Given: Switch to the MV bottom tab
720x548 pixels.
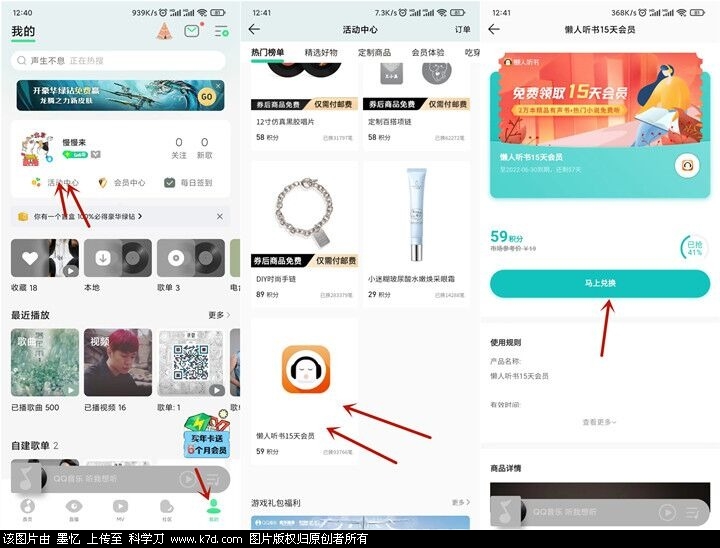Looking at the screenshot, I should click(120, 510).
